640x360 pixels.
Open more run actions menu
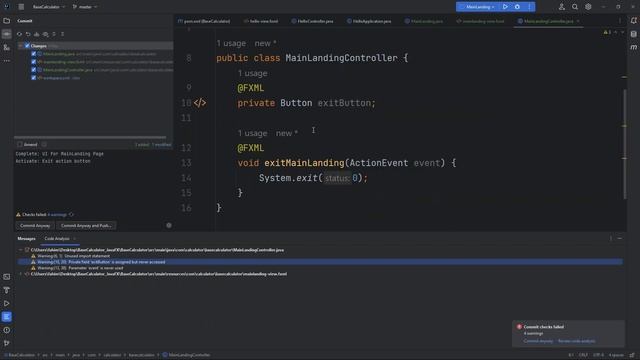(529, 7)
